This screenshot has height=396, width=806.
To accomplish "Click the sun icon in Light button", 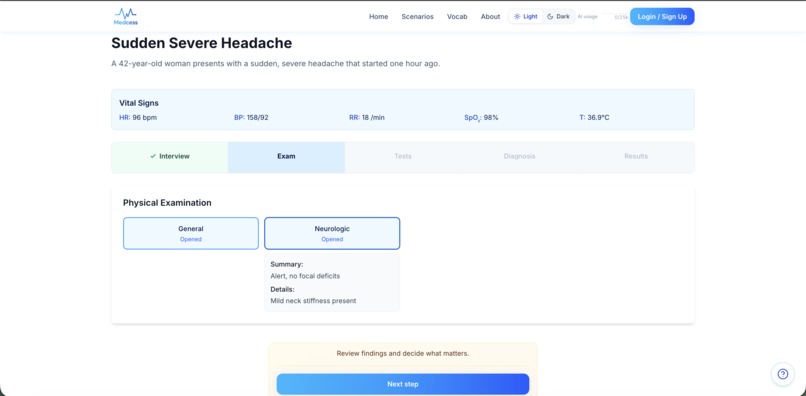I will (x=517, y=16).
